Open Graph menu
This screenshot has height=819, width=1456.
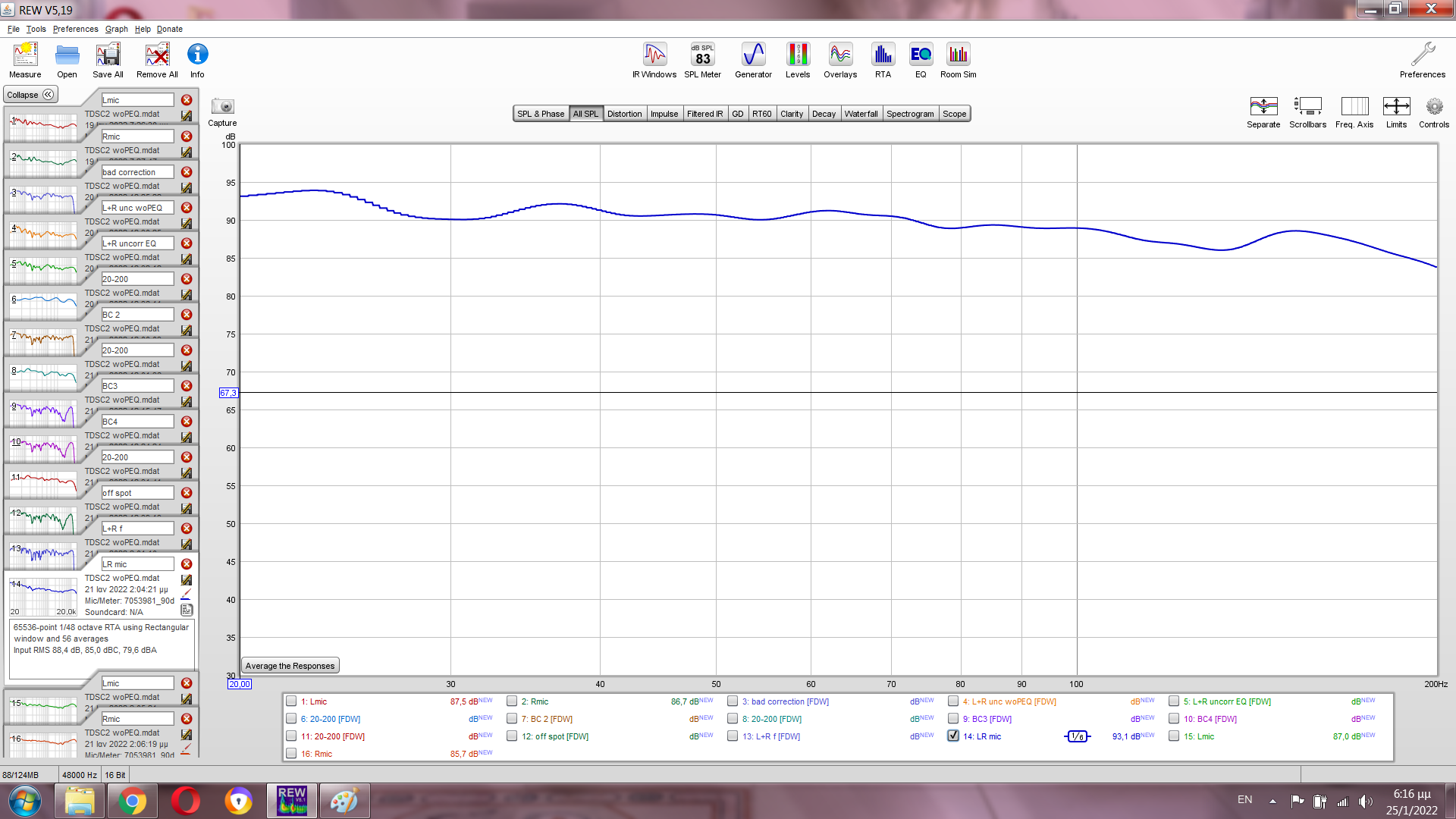(116, 29)
